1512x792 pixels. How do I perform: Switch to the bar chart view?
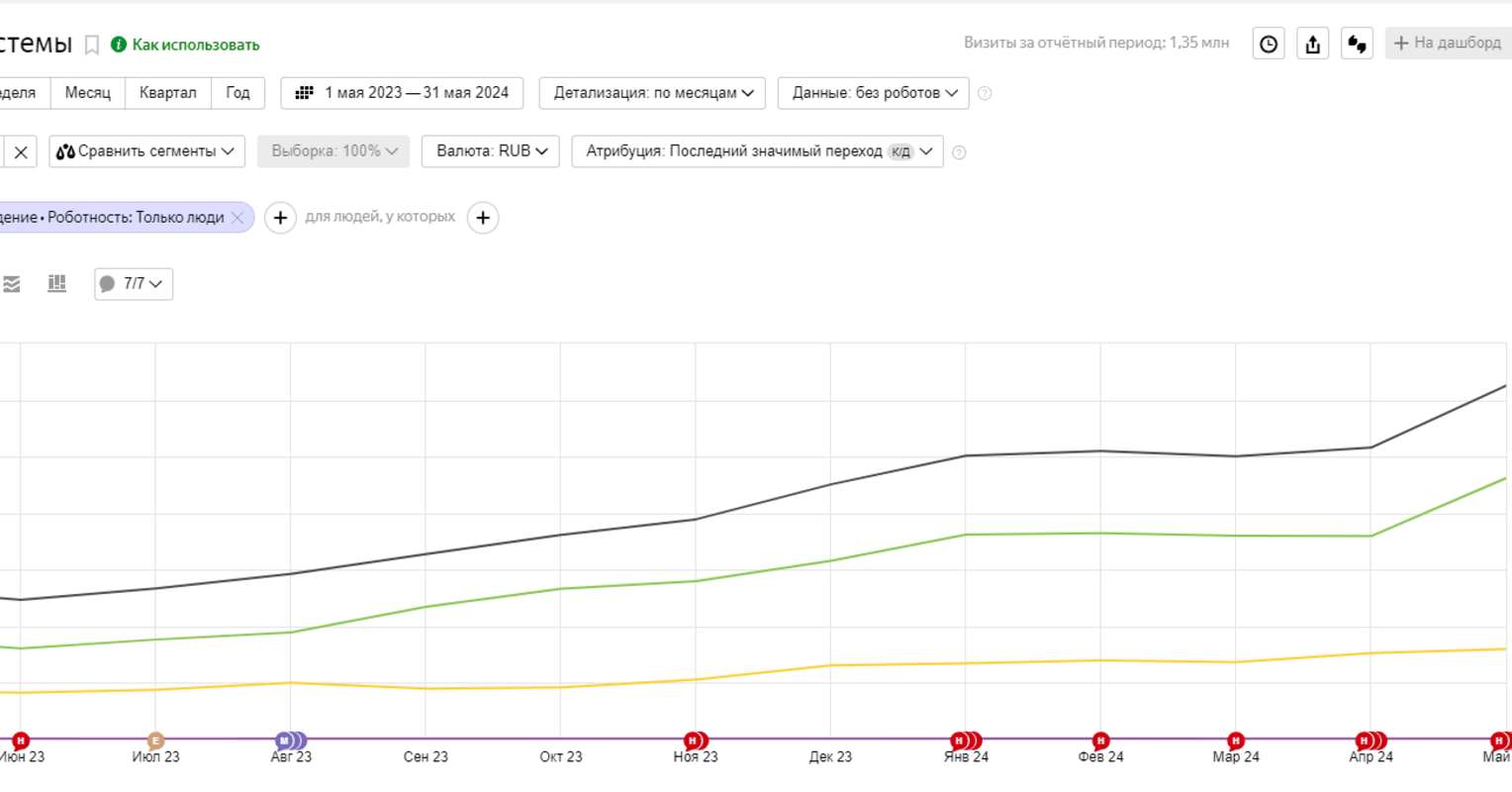[57, 284]
